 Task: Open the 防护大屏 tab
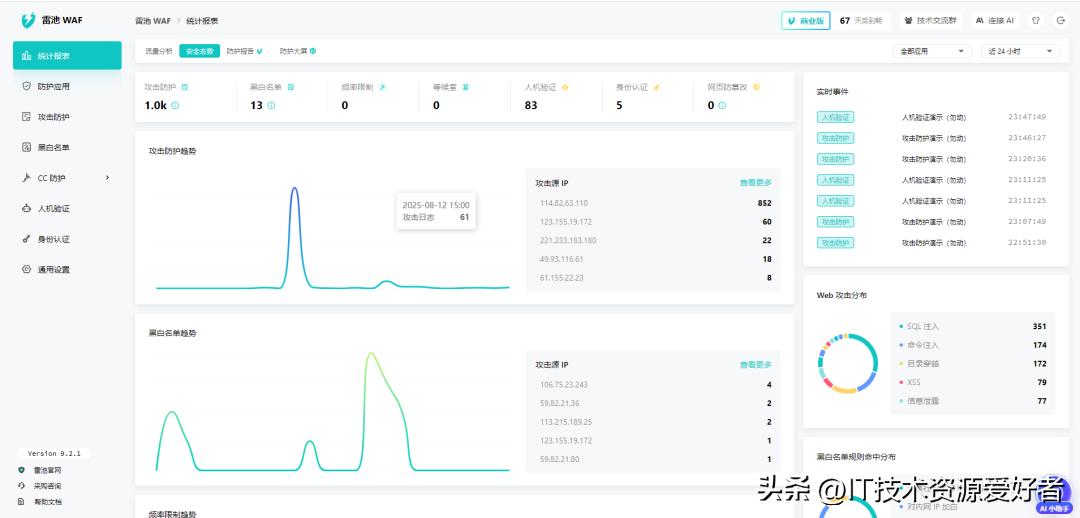tap(297, 51)
